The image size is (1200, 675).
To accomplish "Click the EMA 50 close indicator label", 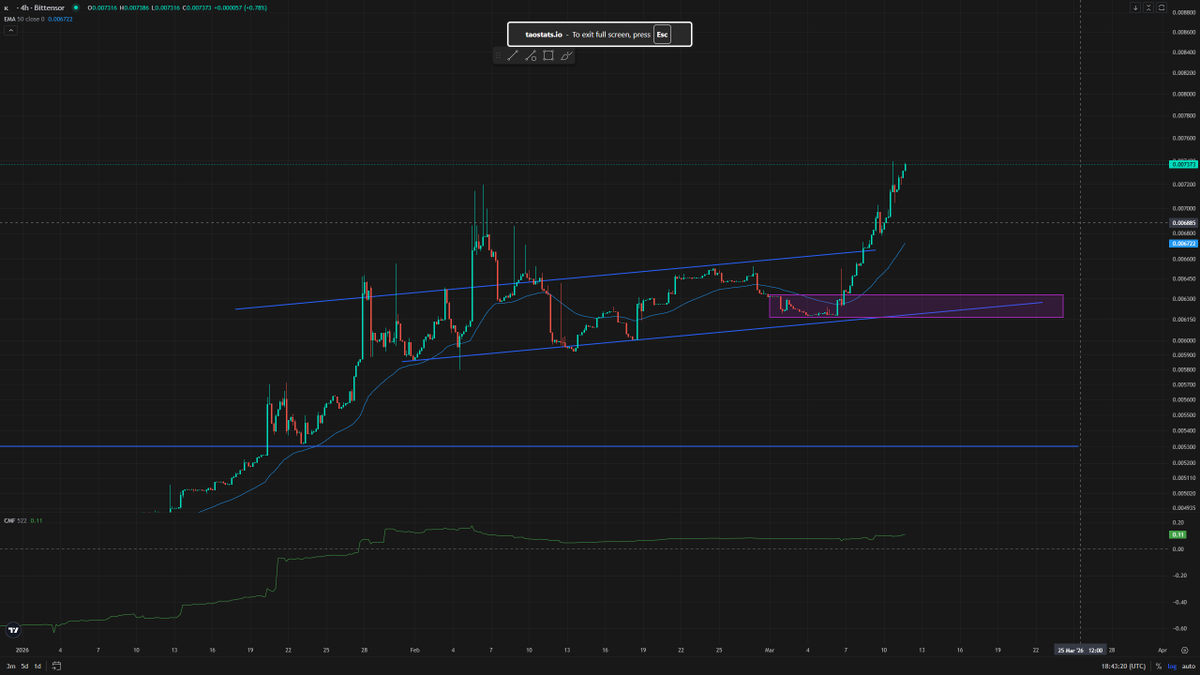I will coord(23,19).
